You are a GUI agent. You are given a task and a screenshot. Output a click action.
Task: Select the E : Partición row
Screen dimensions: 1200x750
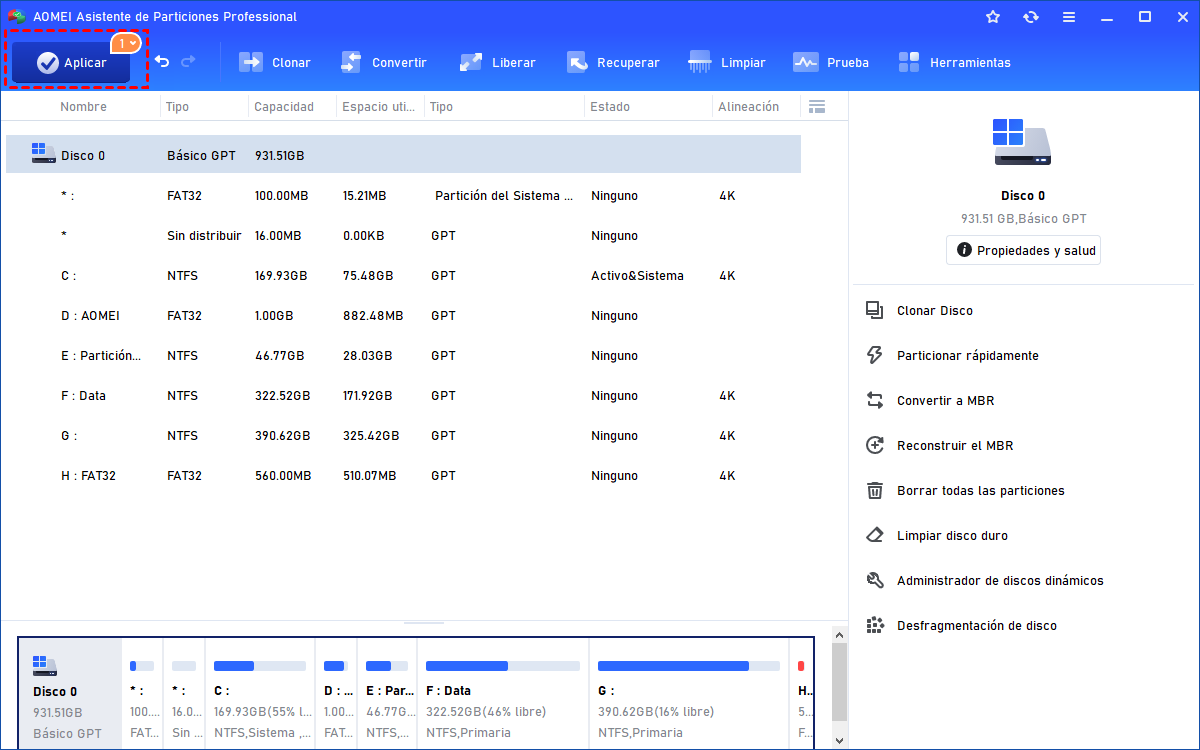[x=403, y=356]
